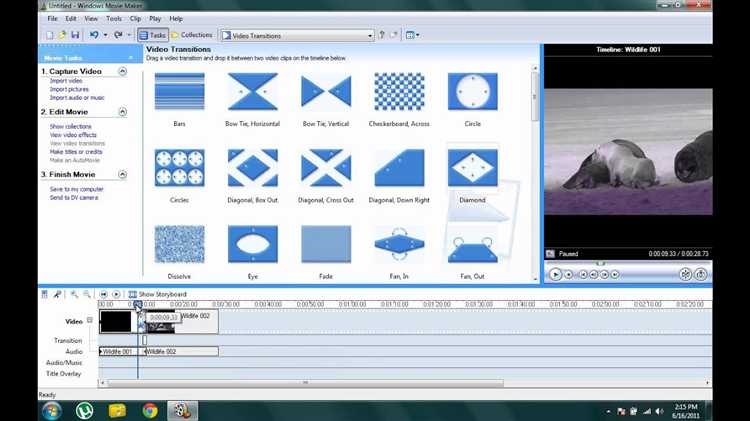Click the Import video link
This screenshot has width=750, height=421.
coord(66,81)
